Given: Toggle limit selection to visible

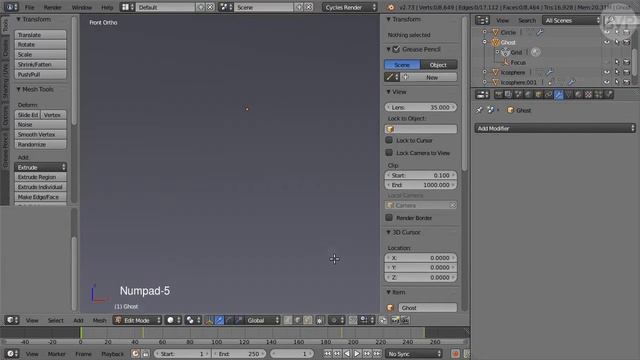Looking at the screenshot, I should click(x=320, y=320).
